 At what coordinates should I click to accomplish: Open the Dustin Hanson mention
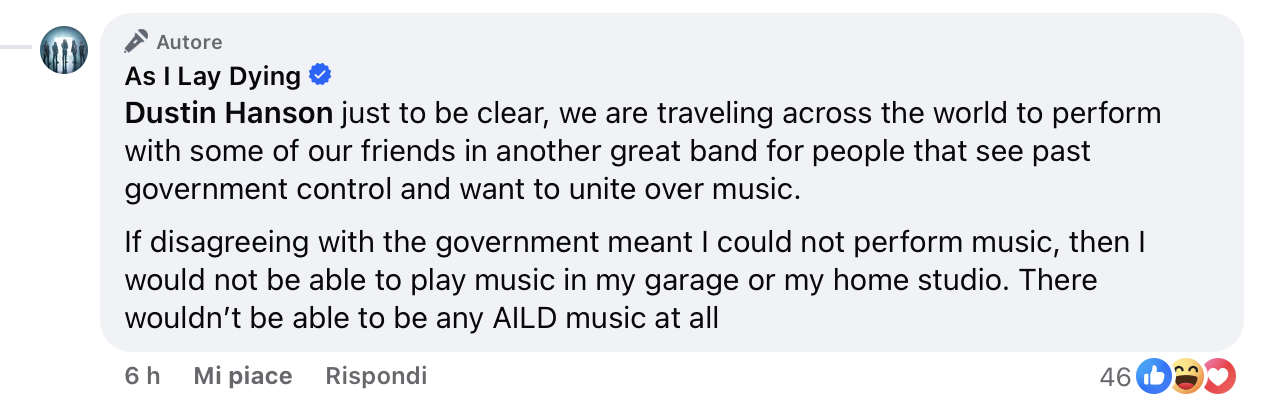click(229, 113)
